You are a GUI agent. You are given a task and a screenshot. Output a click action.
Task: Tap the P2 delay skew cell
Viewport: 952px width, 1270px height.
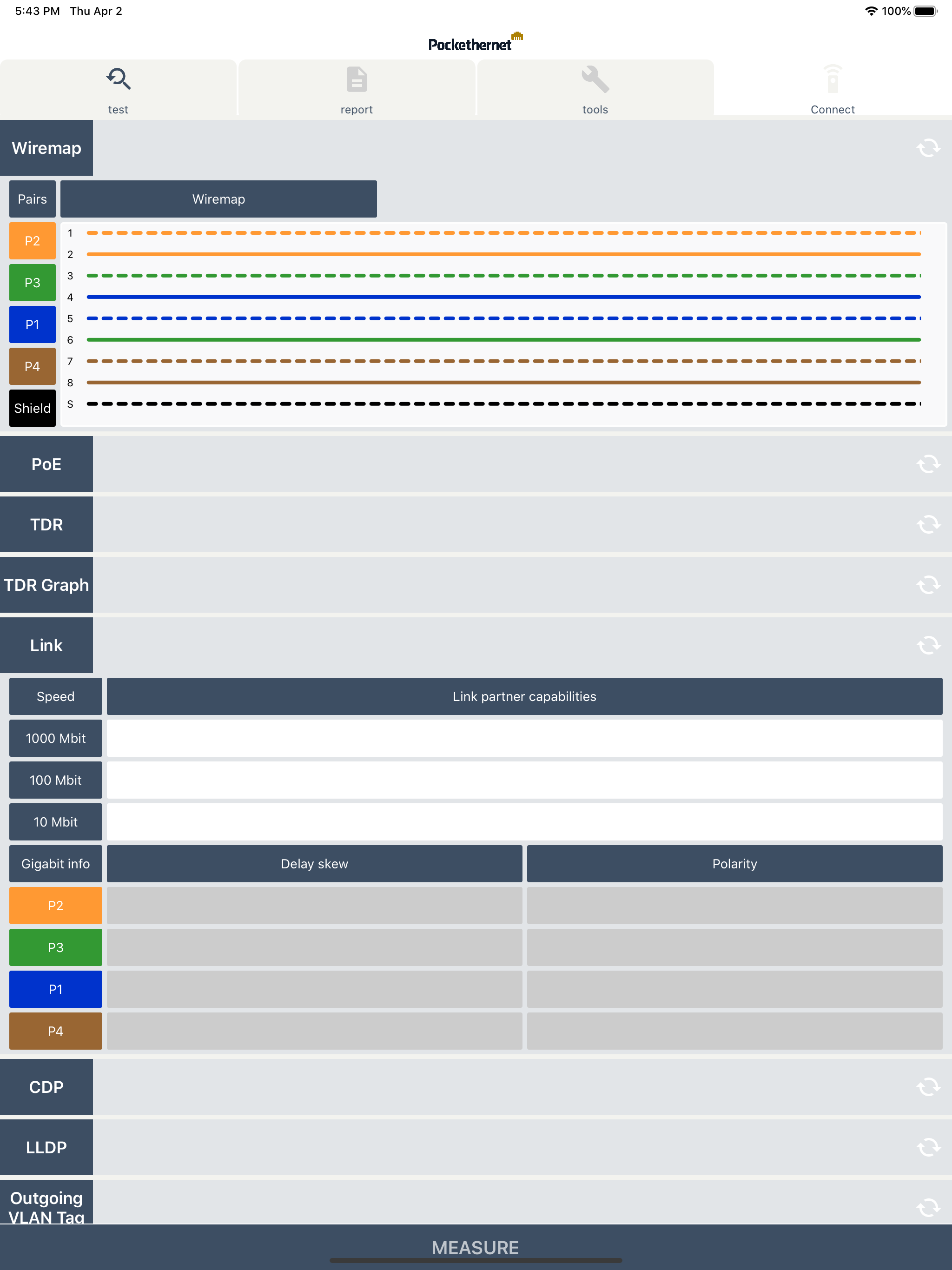[315, 906]
